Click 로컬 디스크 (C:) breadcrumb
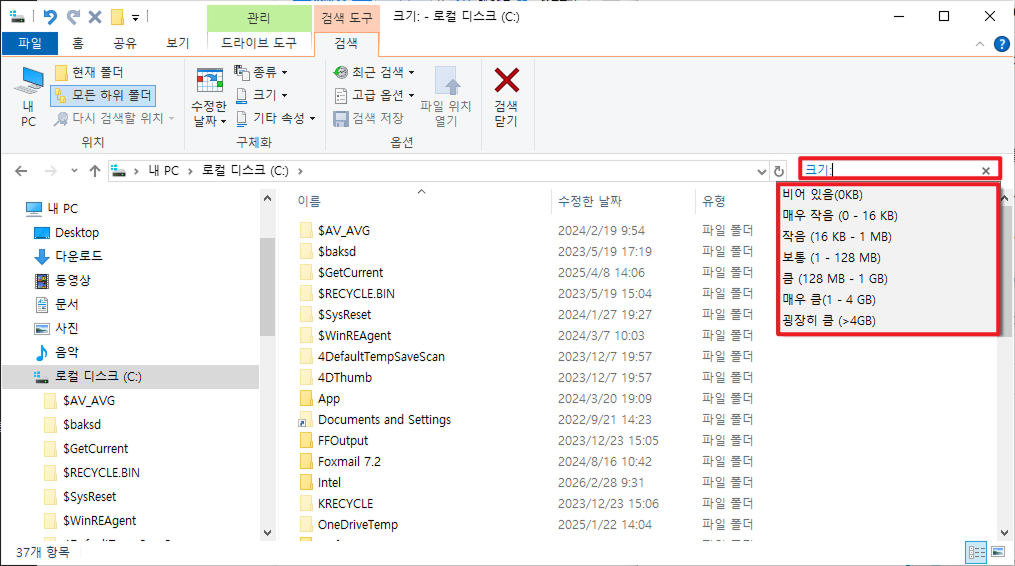This screenshot has width=1015, height=566. [x=245, y=171]
